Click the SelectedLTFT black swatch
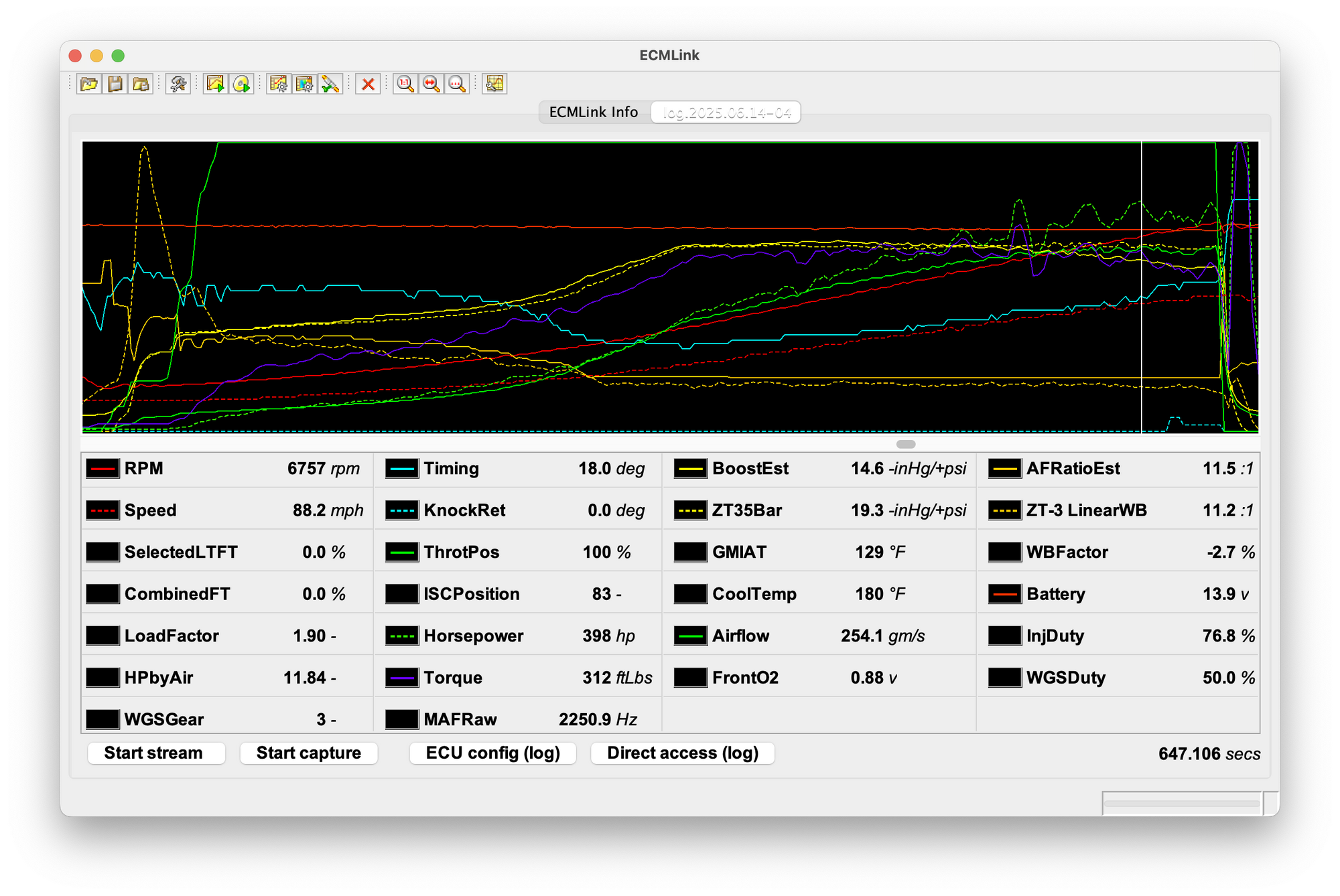Viewport: 1340px width, 896px height. [x=103, y=552]
